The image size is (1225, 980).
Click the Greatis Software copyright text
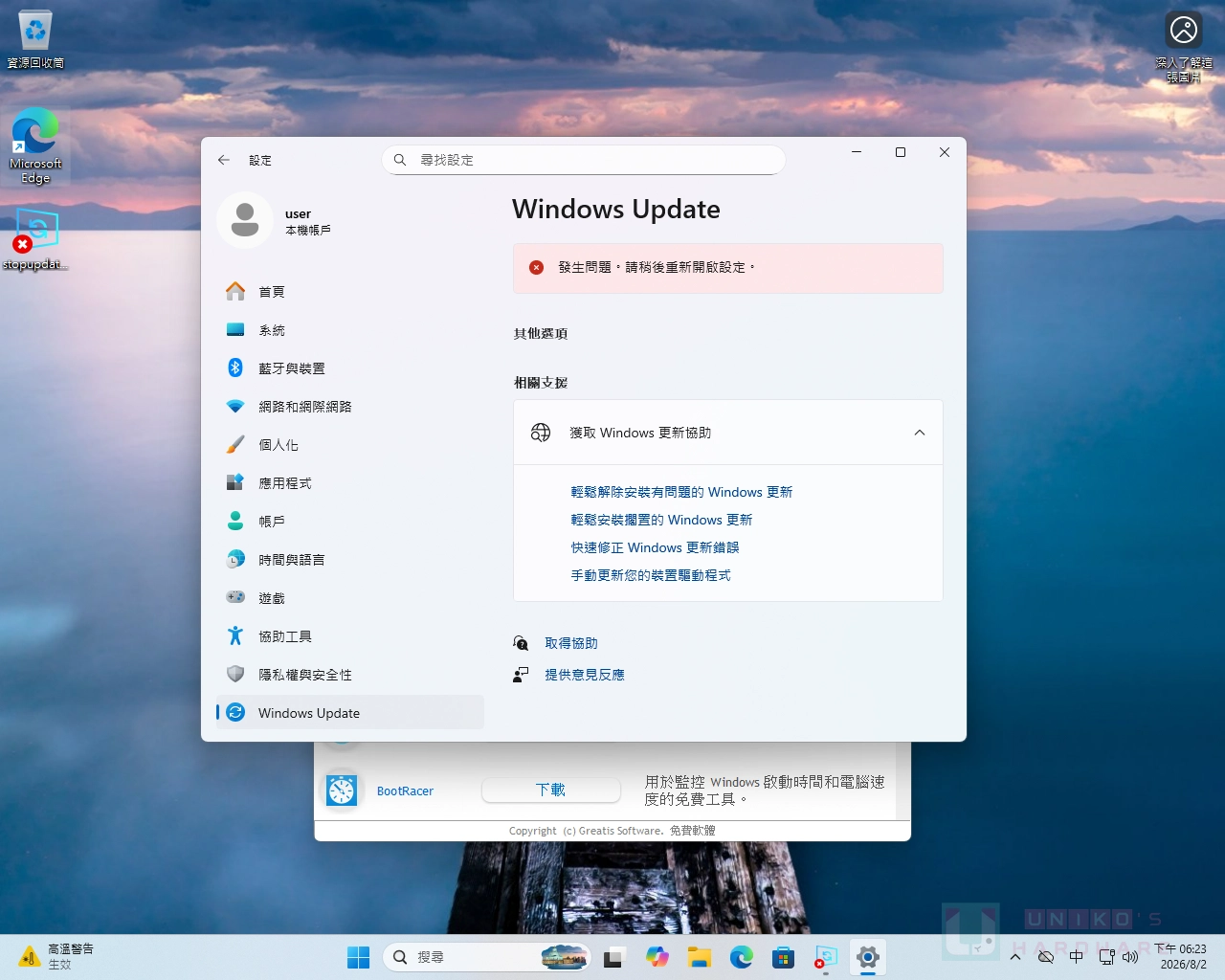tap(612, 831)
